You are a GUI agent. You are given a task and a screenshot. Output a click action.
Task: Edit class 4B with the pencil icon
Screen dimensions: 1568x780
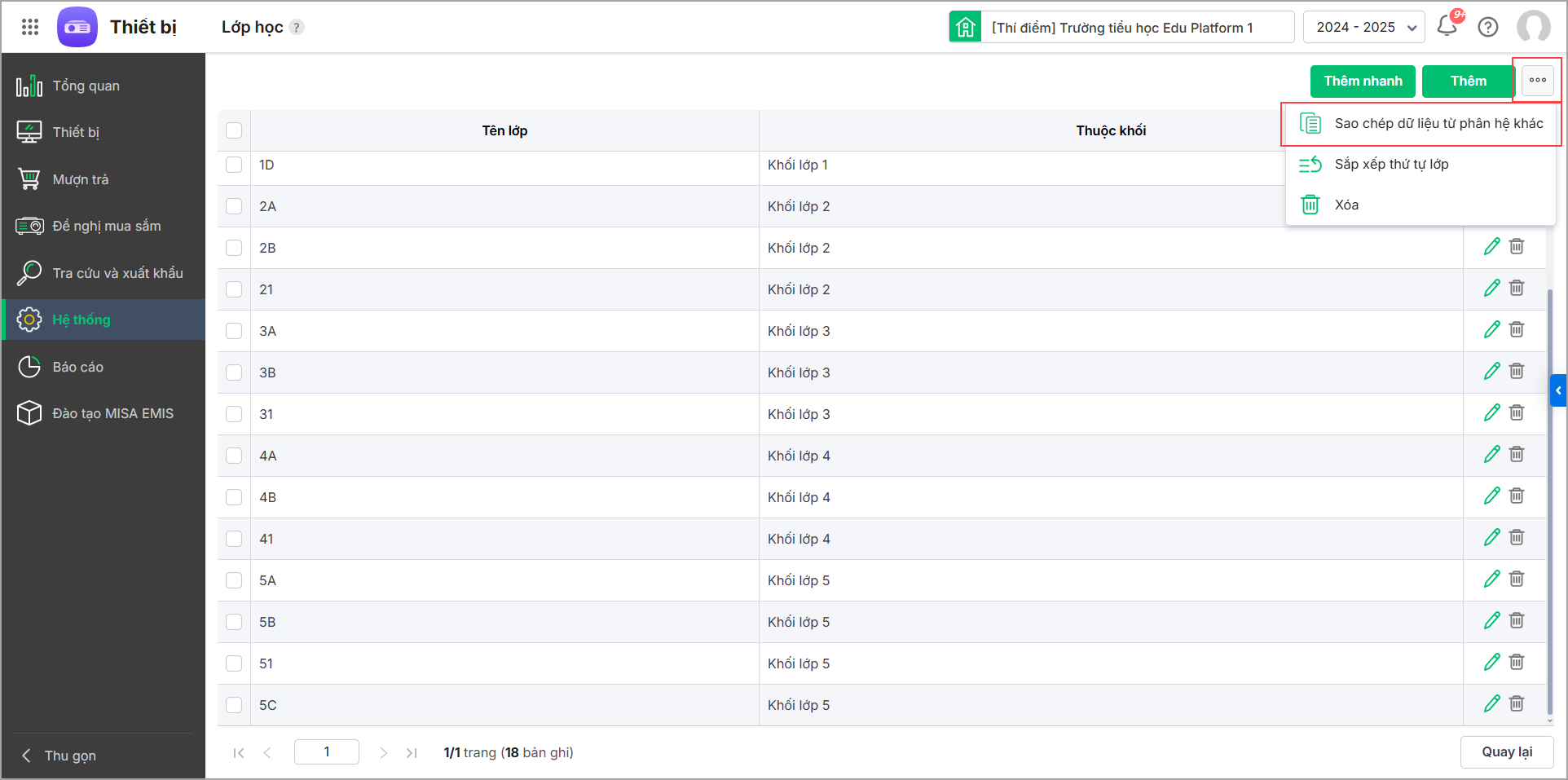(1492, 496)
